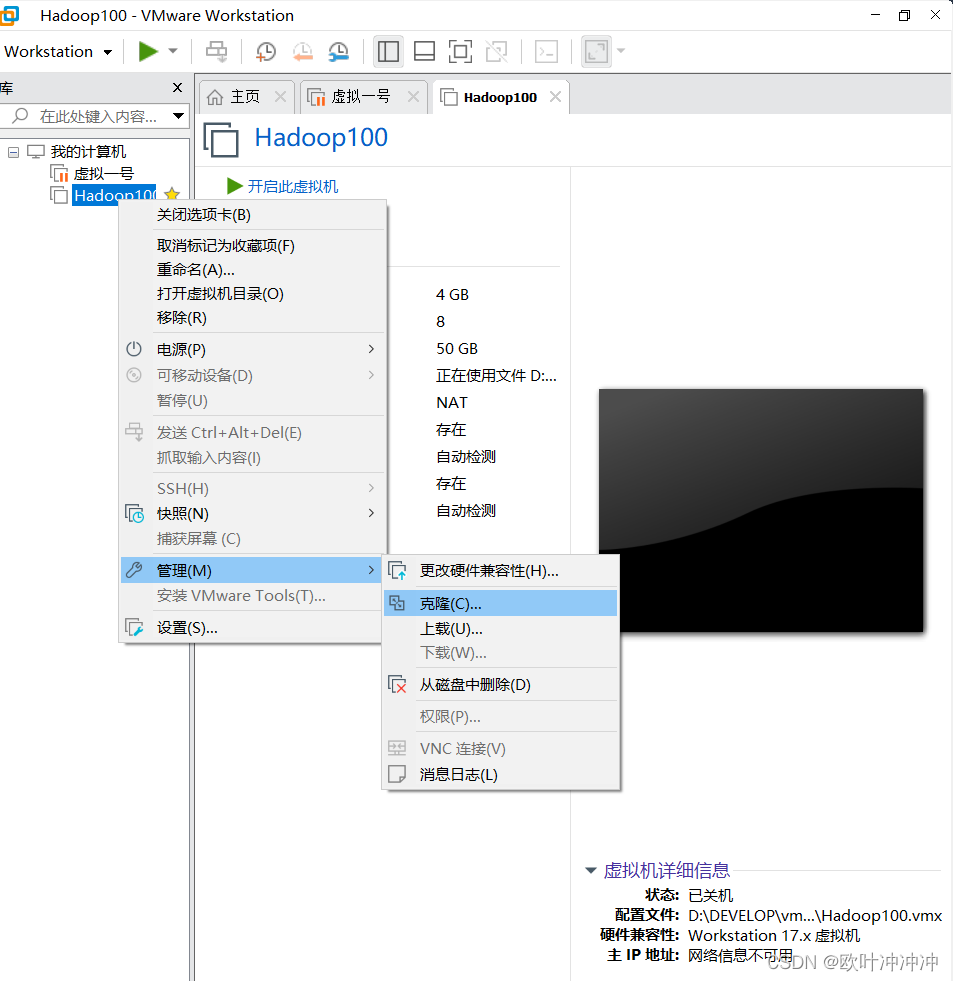This screenshot has height=981, width=953.
Task: Click the library search input field
Action: (x=94, y=116)
